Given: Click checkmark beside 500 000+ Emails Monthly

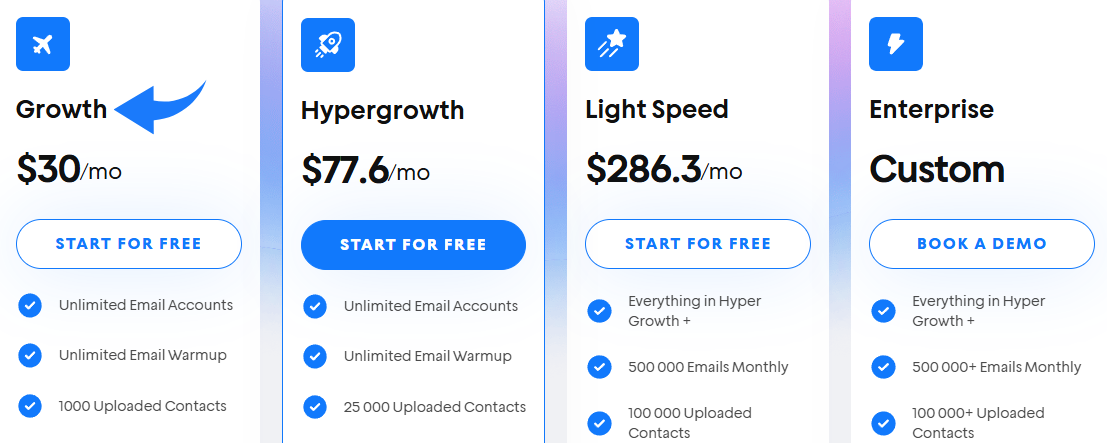Looking at the screenshot, I should click(x=883, y=367).
